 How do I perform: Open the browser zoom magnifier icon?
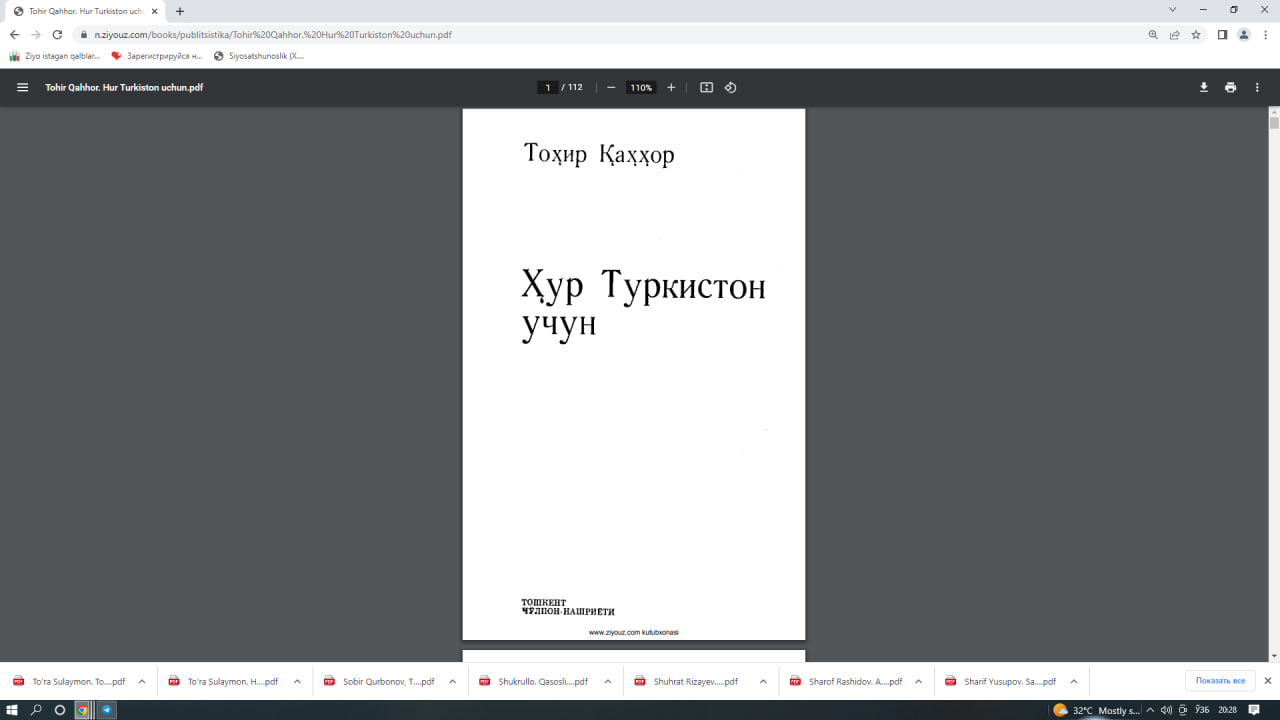tap(1153, 34)
